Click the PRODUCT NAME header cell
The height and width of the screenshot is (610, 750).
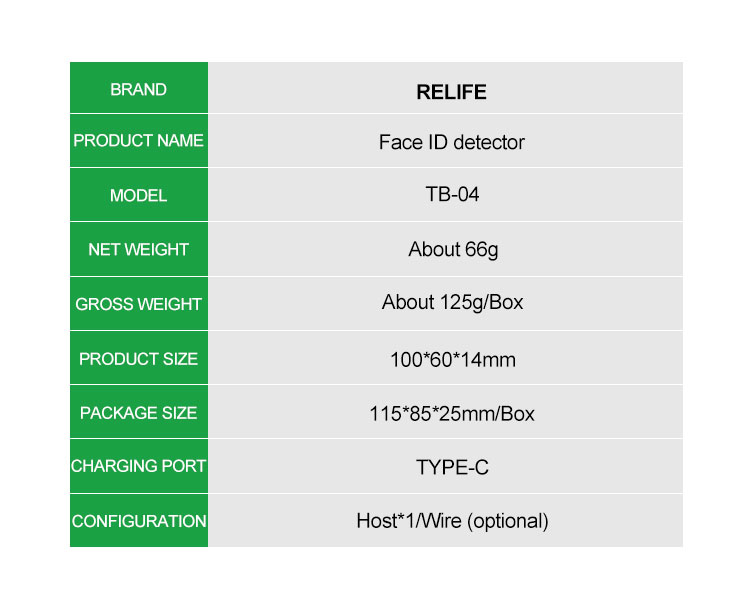pyautogui.click(x=139, y=141)
